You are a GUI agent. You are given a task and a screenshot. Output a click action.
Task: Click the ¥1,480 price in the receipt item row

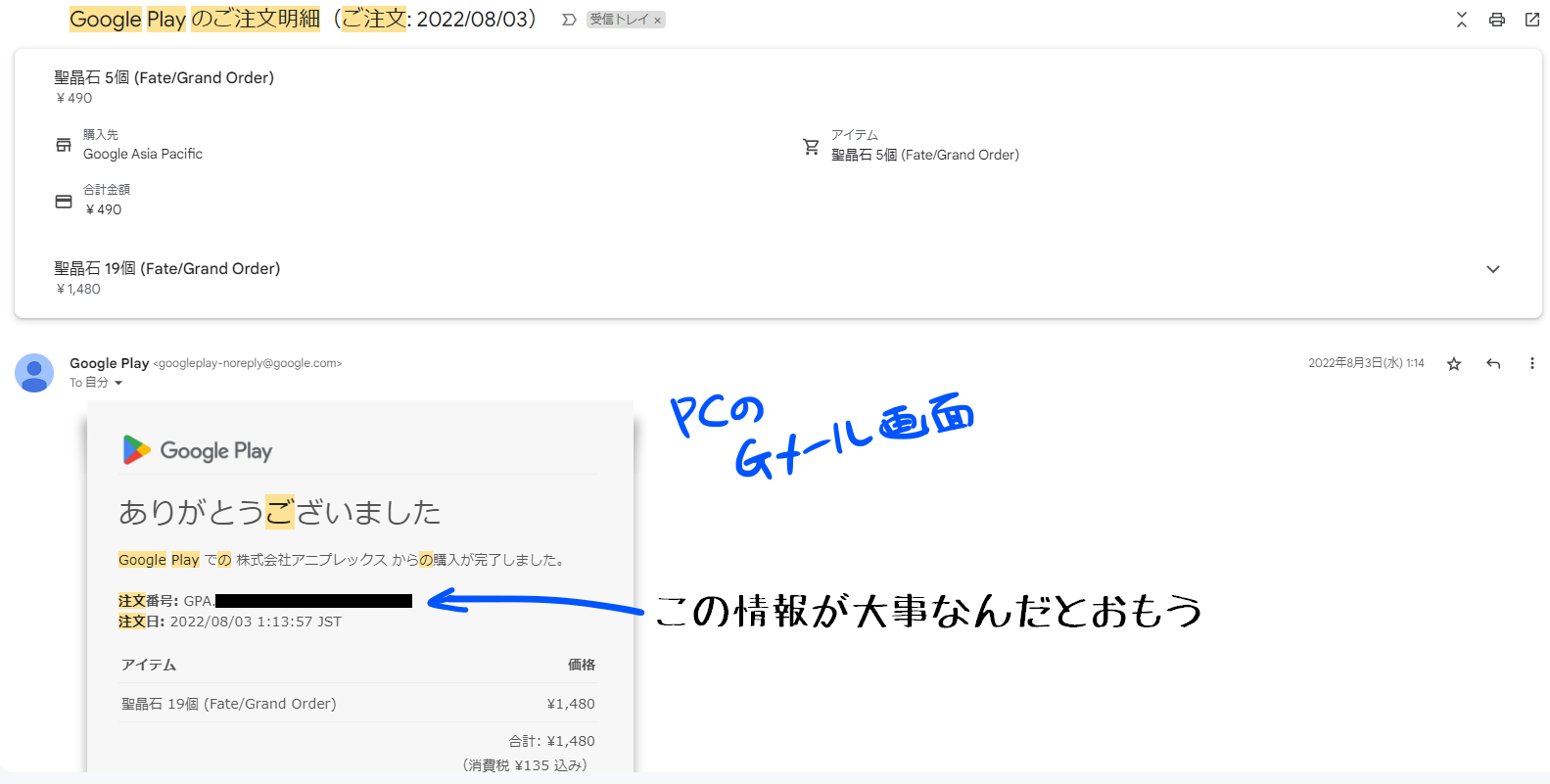[x=571, y=704]
